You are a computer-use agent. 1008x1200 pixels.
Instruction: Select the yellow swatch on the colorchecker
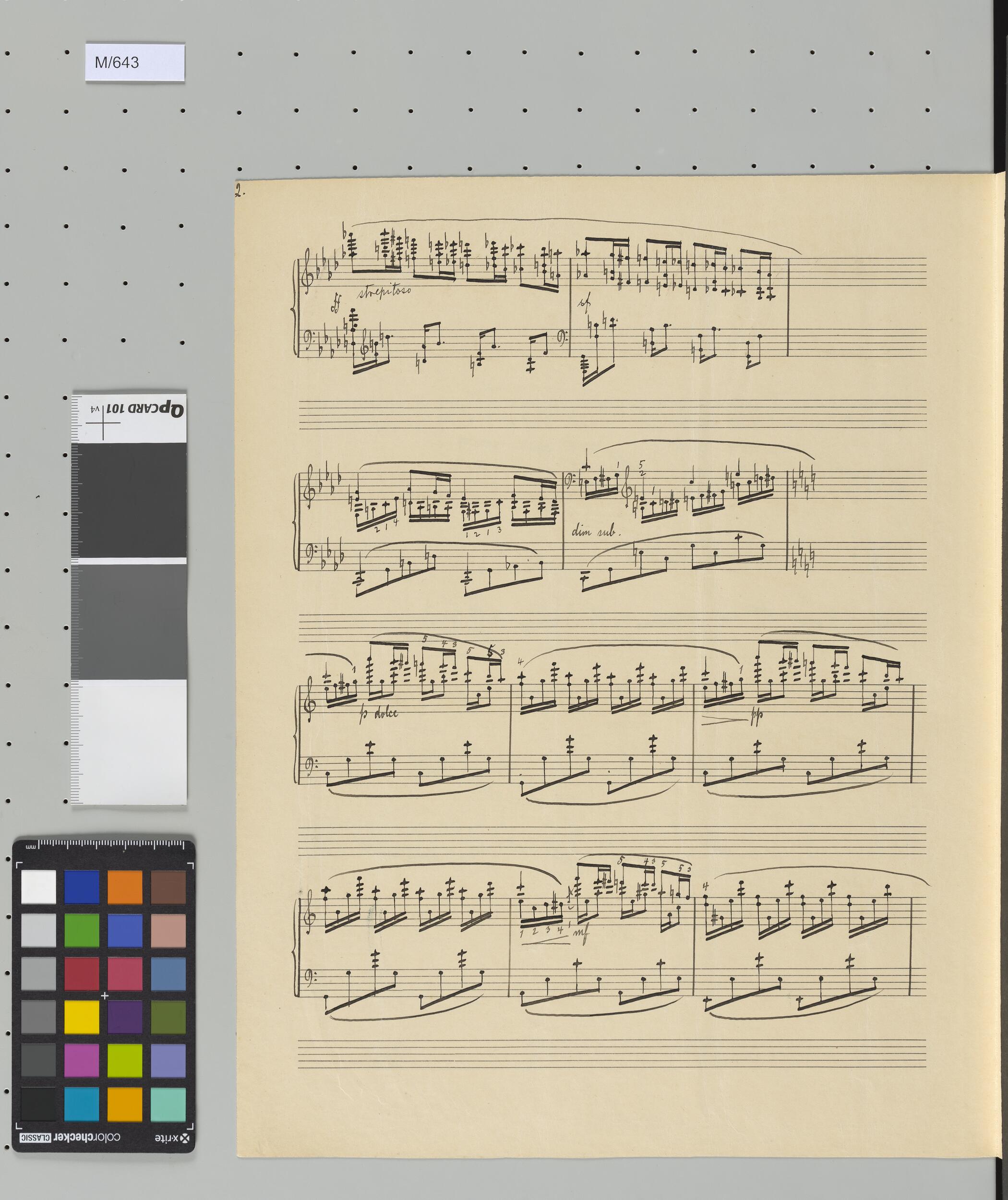[82, 1017]
